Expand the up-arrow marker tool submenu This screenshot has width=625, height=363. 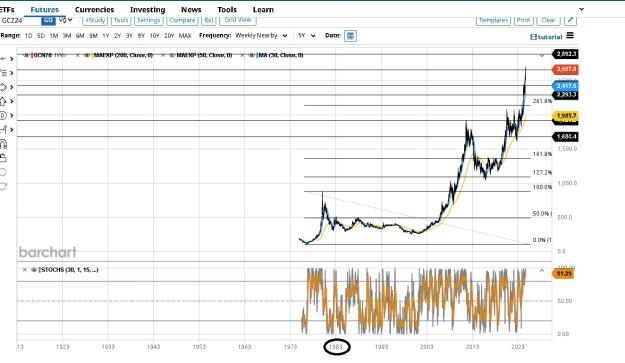[x=12, y=101]
